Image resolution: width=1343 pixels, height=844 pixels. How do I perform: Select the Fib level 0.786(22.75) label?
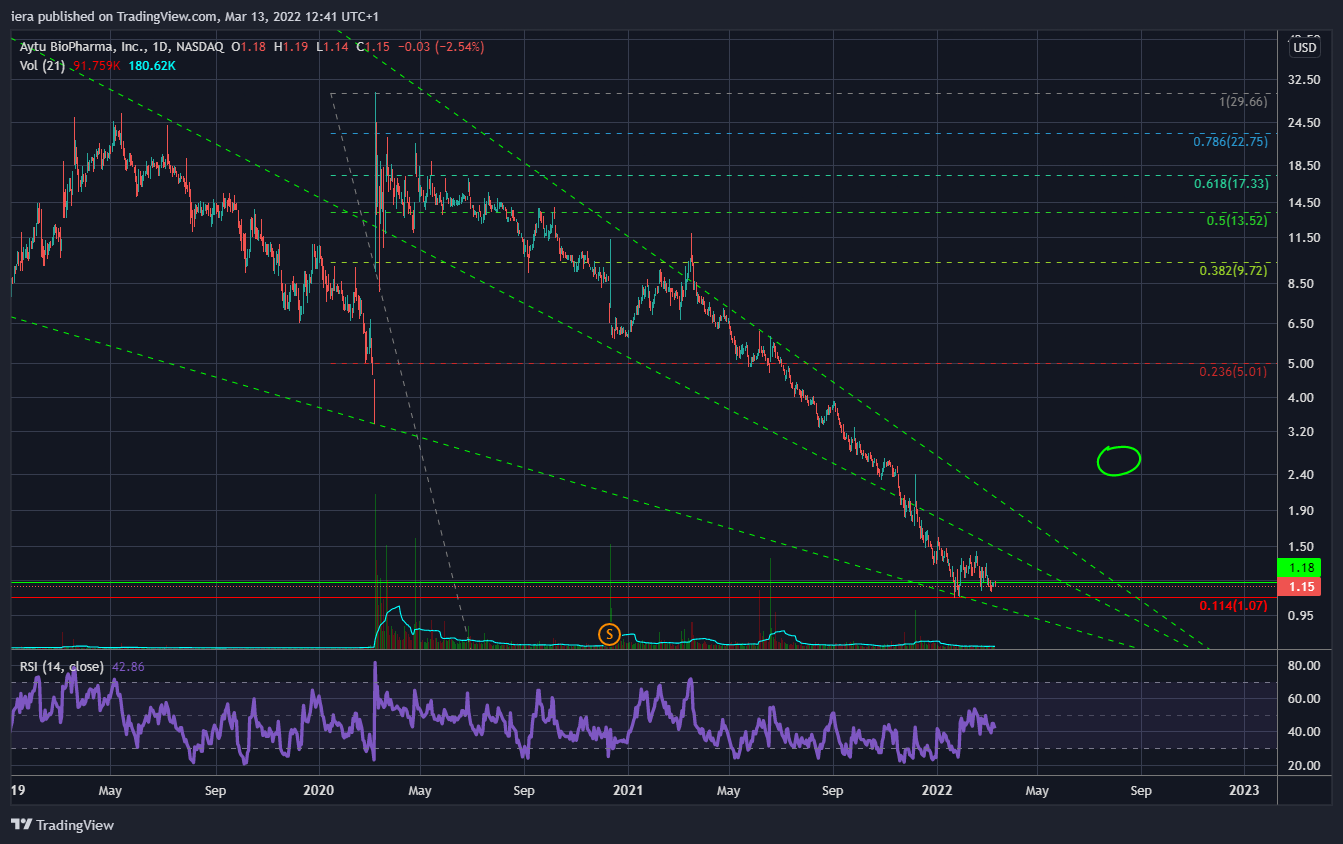[1230, 141]
